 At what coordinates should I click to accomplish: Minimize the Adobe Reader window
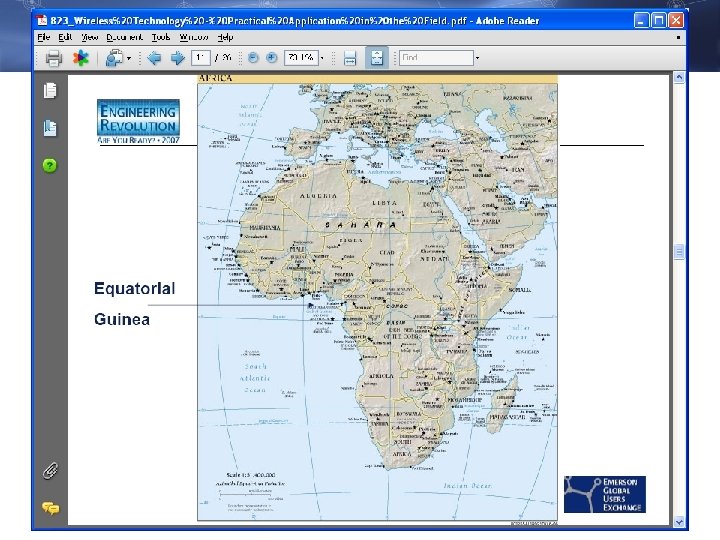pos(641,20)
